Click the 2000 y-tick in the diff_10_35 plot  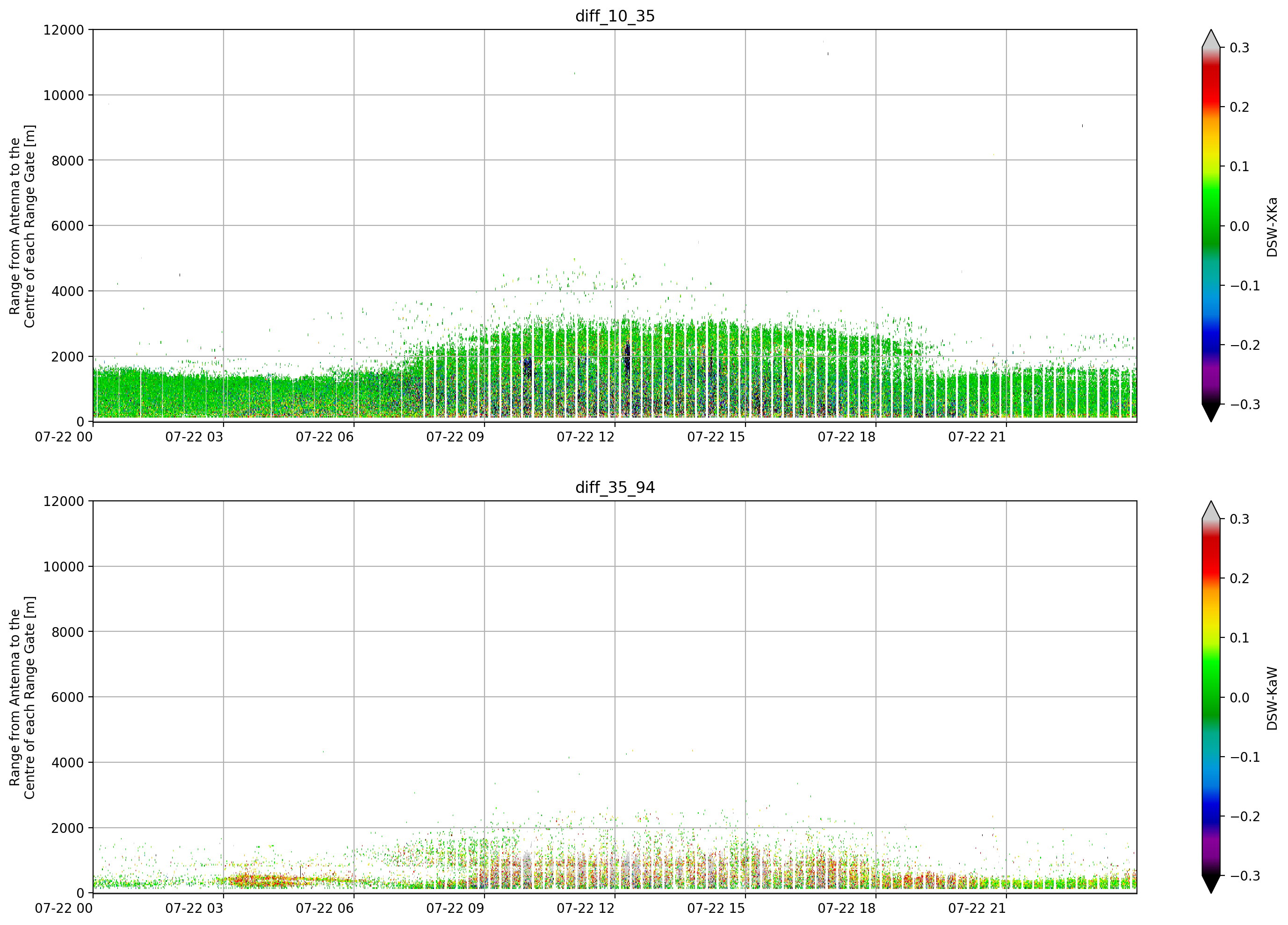click(67, 357)
